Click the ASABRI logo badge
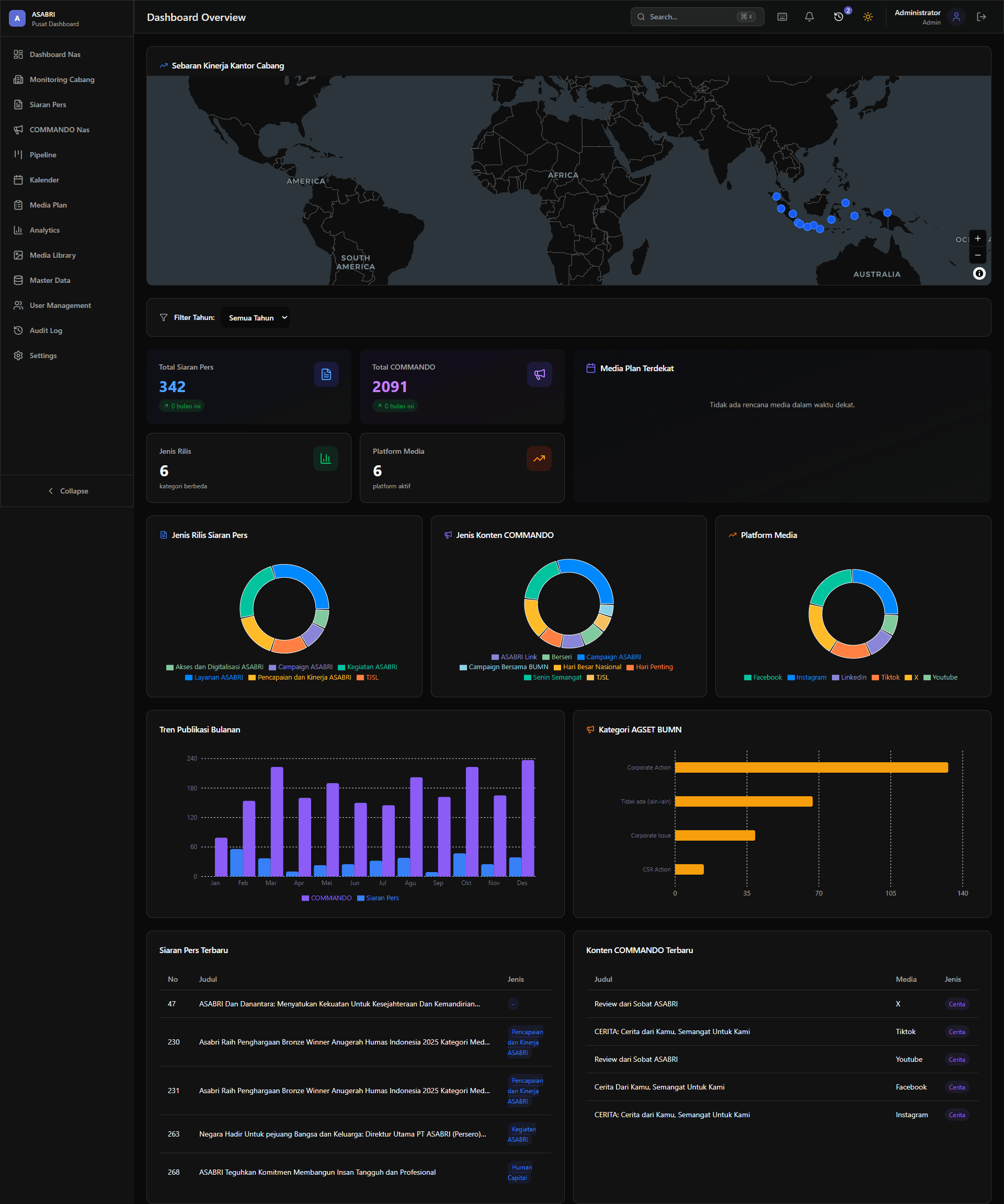1004x1204 pixels. [17, 18]
